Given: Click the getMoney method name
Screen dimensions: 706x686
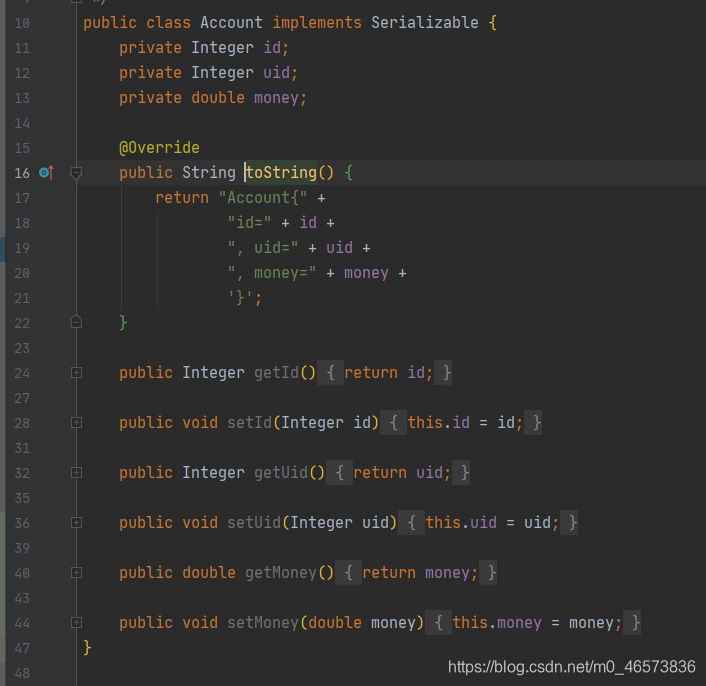Looking at the screenshot, I should [281, 572].
